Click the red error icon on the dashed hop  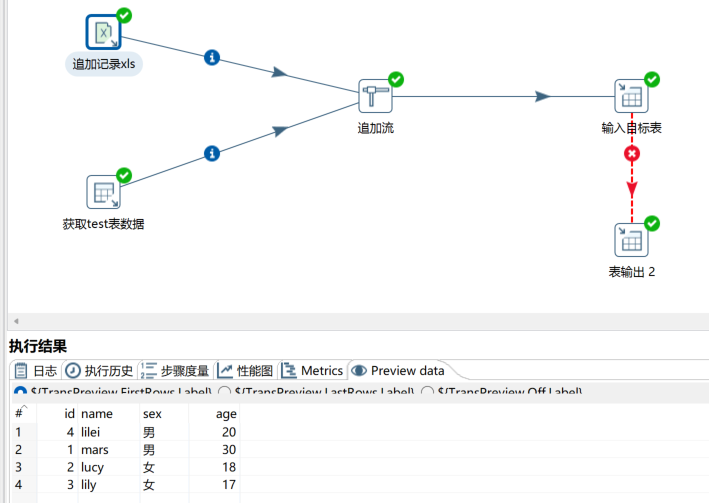click(631, 153)
